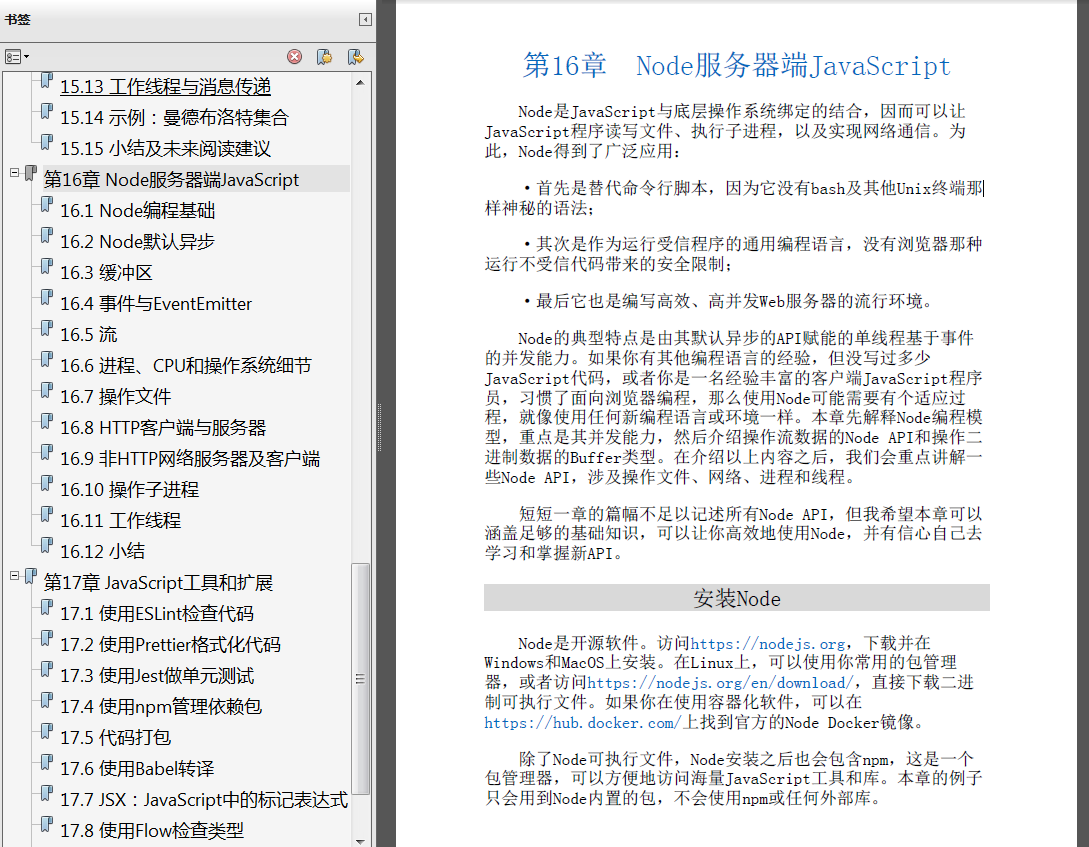The height and width of the screenshot is (847, 1089).
Task: Click the bookmark icon beside 16.7 操作文件
Action: pyautogui.click(x=47, y=391)
